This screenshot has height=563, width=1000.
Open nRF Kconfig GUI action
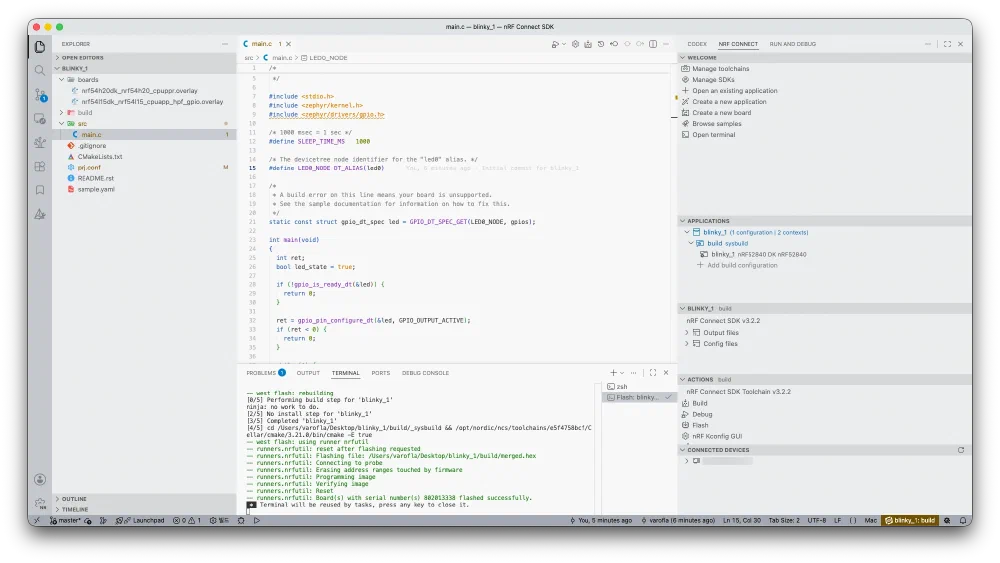pos(717,436)
